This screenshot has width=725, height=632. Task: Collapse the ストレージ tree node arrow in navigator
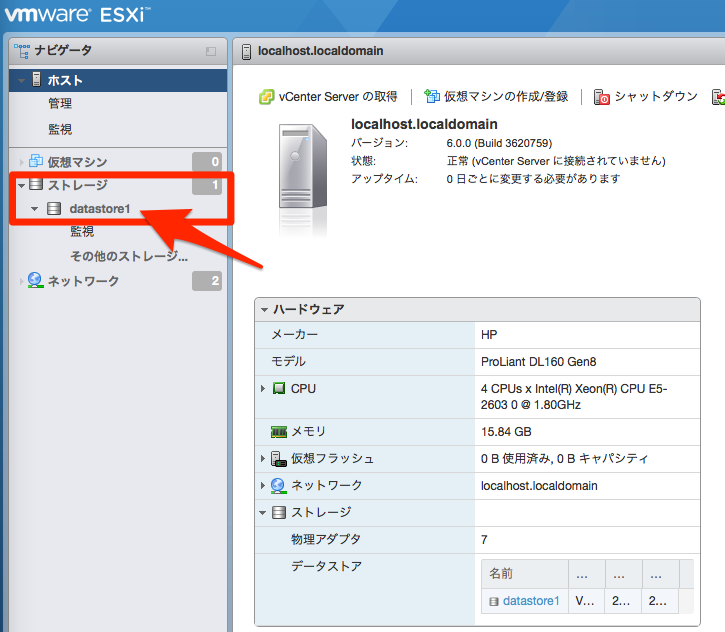21,185
